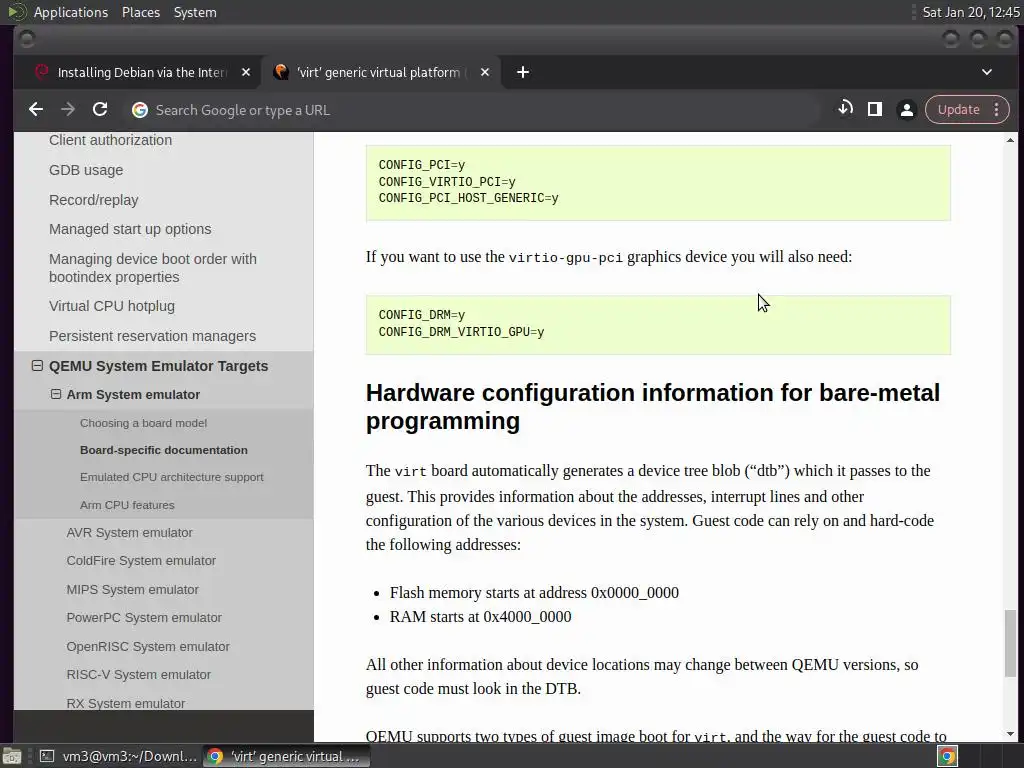Screen dimensions: 1024x768
Task: Open the three-dot Chrome menu
Action: pyautogui.click(x=997, y=110)
